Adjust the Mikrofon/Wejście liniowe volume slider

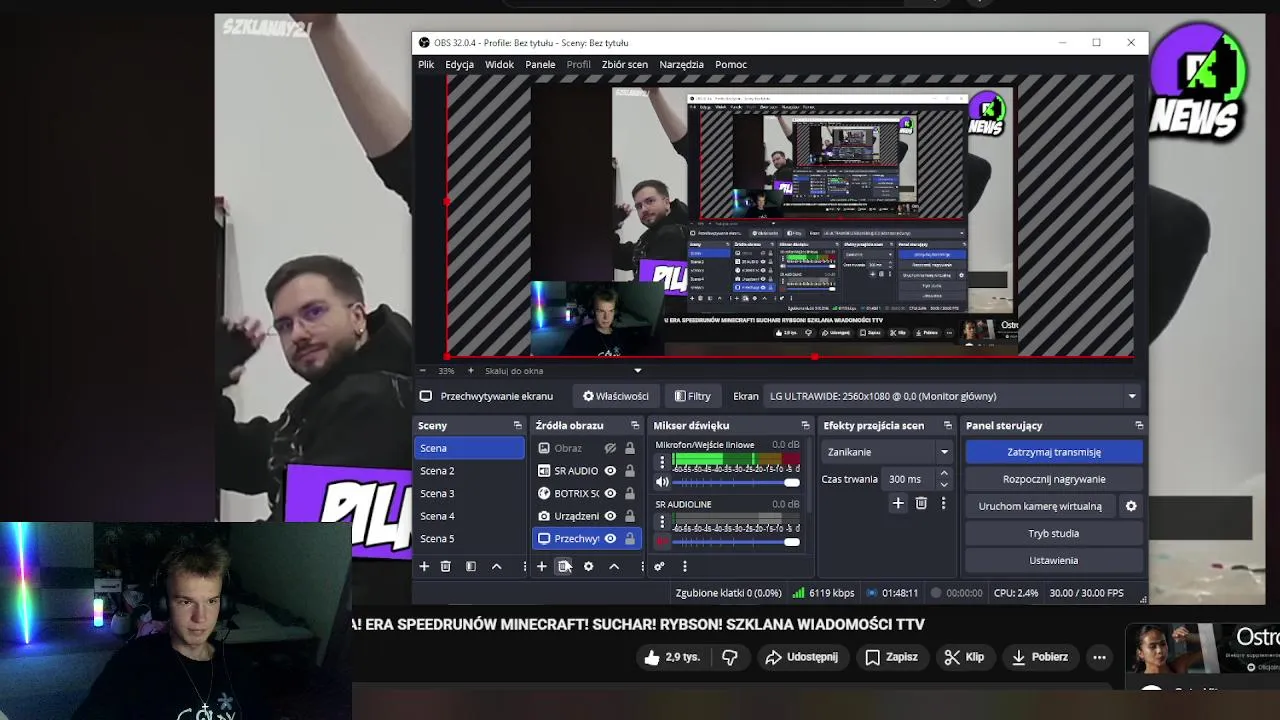point(737,482)
